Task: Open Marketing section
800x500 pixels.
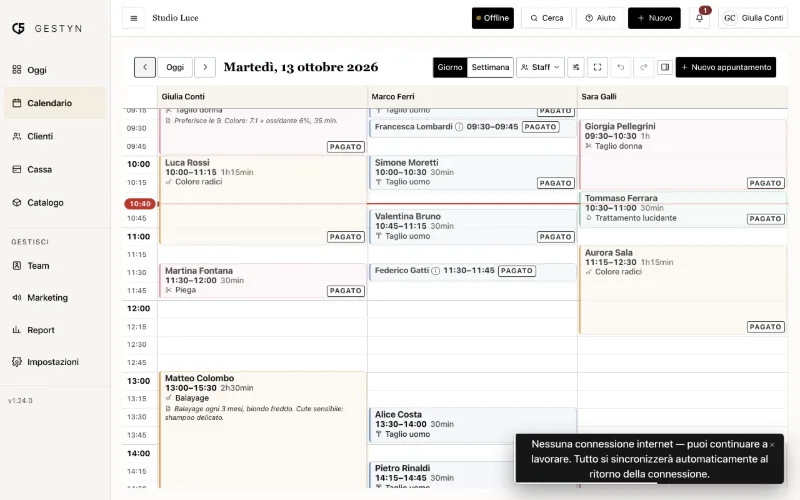Action: tap(55, 297)
